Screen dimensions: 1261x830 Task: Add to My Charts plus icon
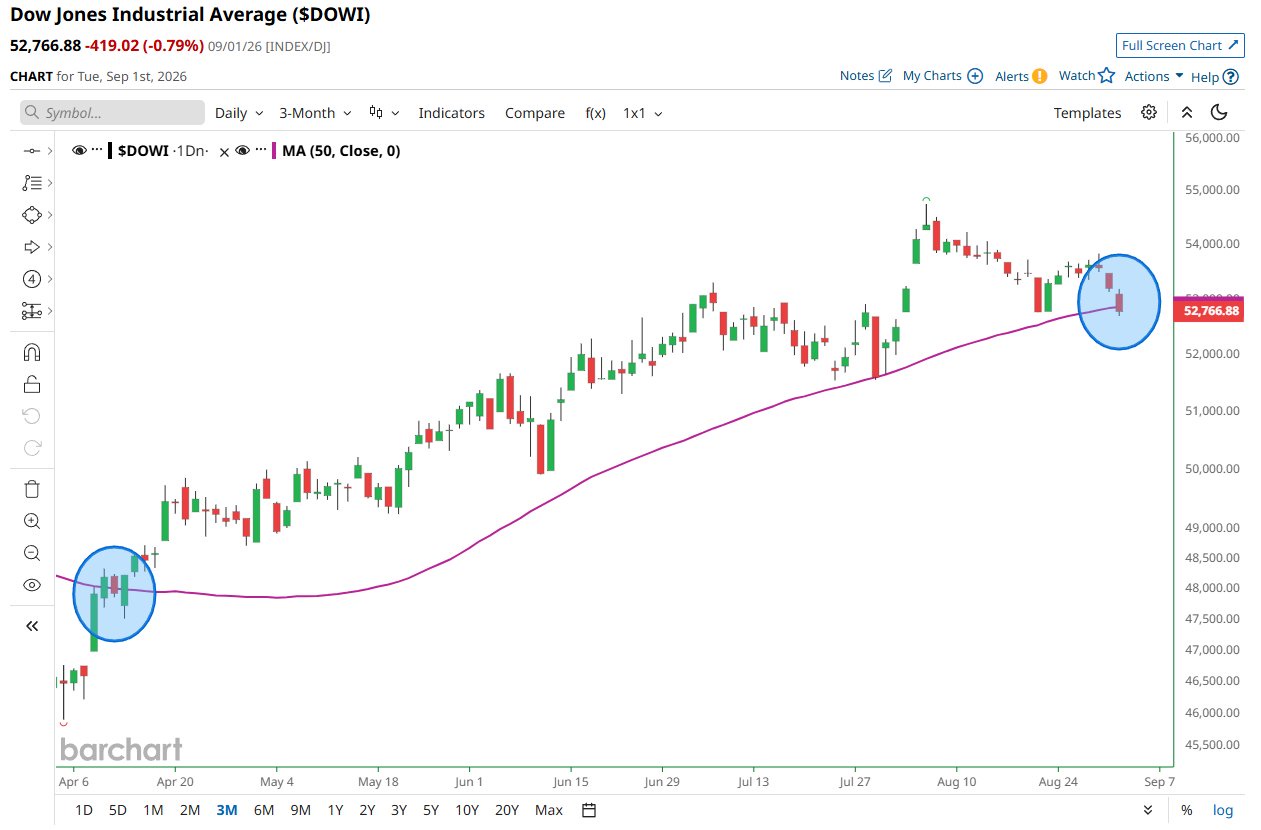(975, 76)
